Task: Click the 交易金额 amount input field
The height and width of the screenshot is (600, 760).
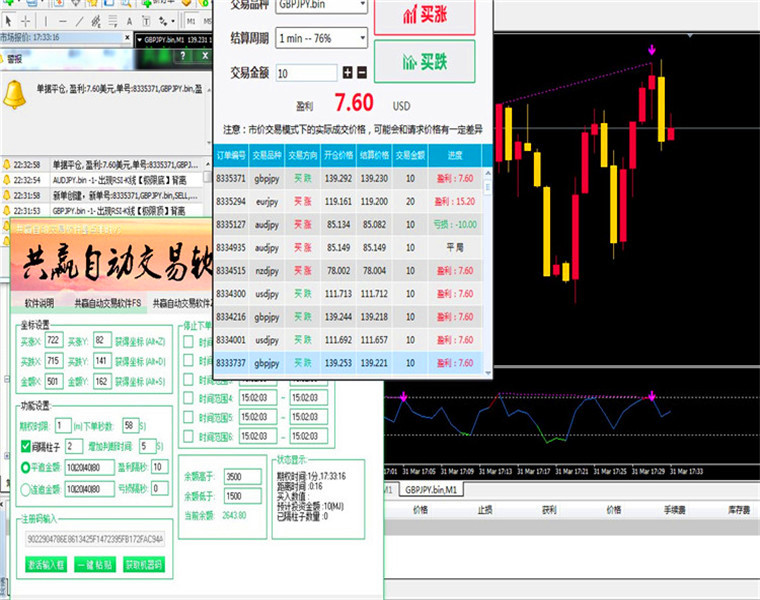Action: pos(306,73)
